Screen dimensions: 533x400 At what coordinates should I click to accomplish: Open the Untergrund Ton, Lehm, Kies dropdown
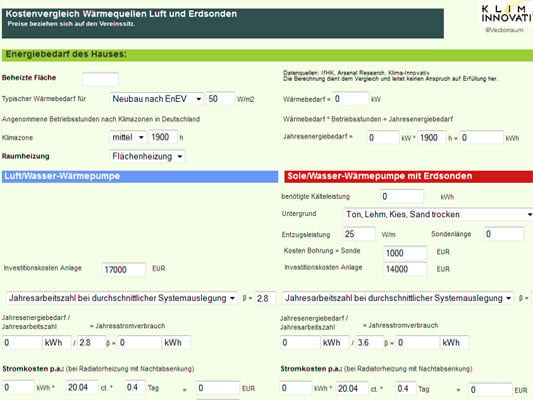pyautogui.click(x=438, y=214)
